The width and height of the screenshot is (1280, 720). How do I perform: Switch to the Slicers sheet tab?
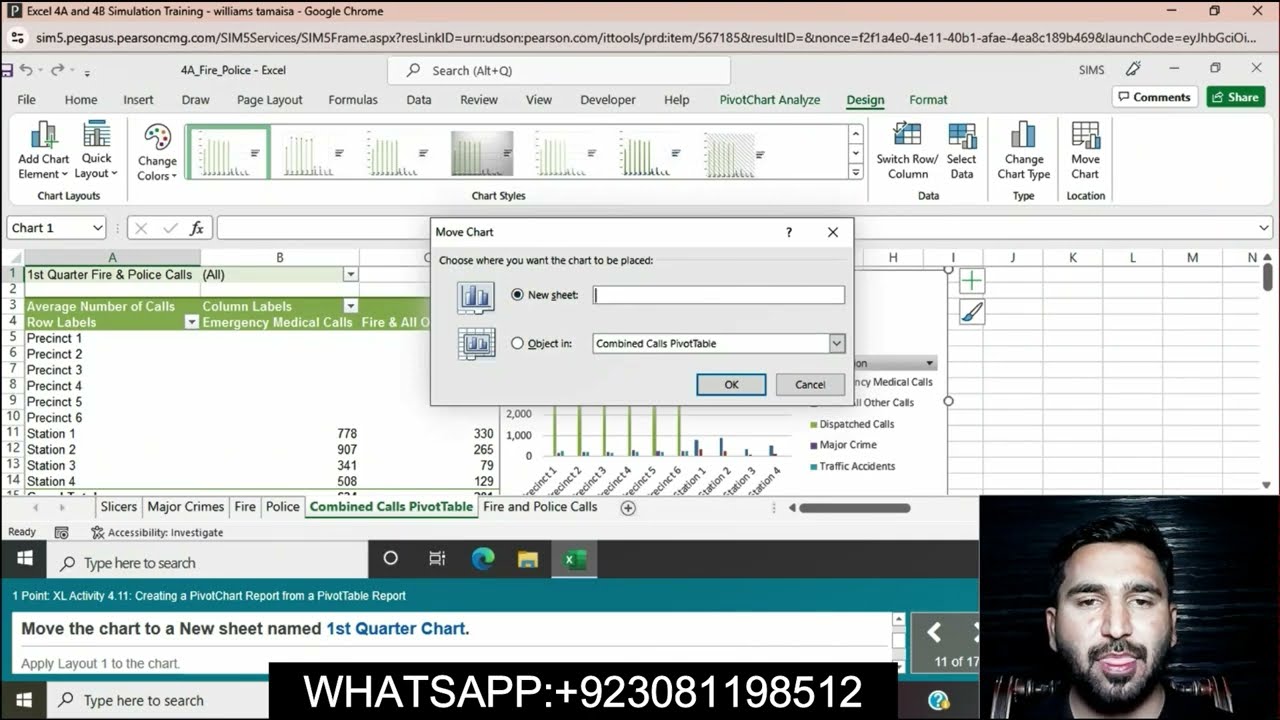(119, 507)
